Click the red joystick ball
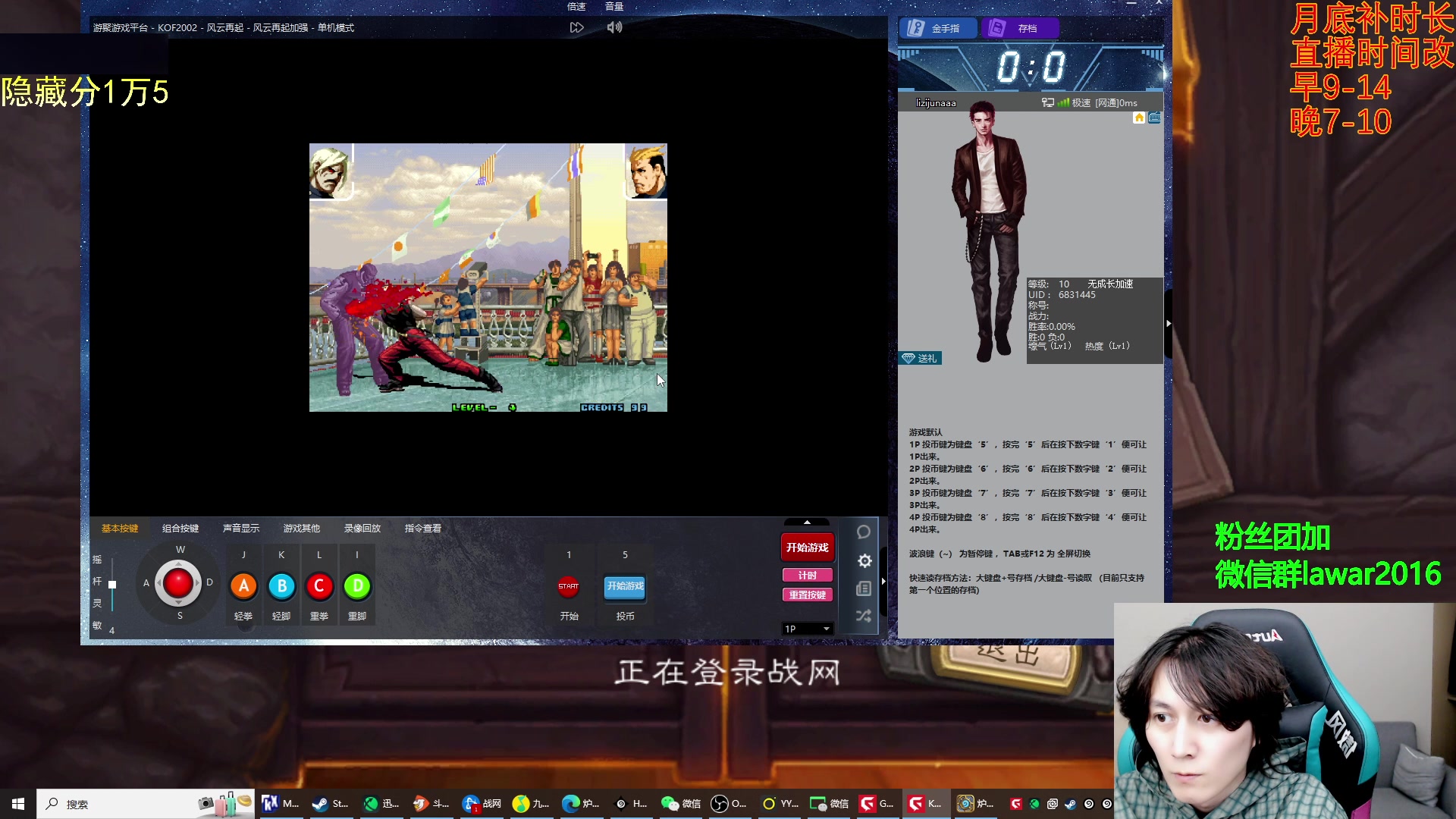1456x819 pixels. [178, 583]
